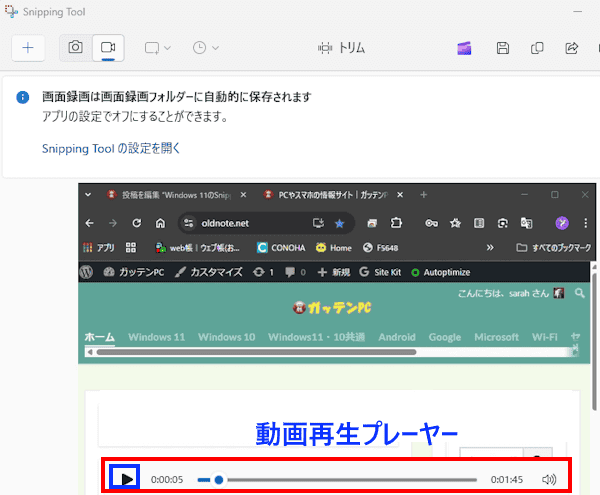Image resolution: width=600 pixels, height=495 pixels.
Task: Open すべてのブックマーク folder
Action: pyautogui.click(x=553, y=248)
